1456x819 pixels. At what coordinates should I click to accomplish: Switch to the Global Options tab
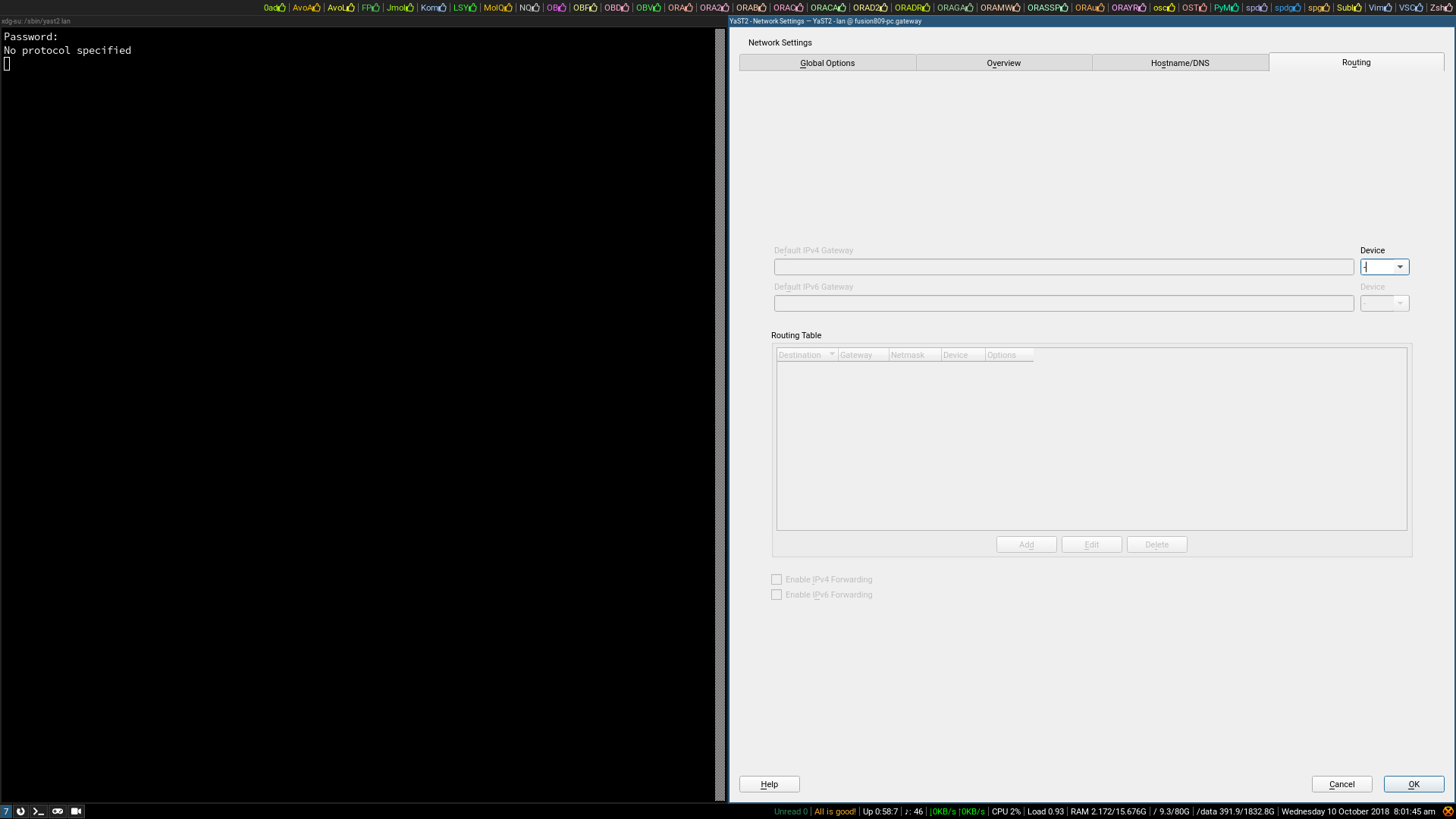pyautogui.click(x=827, y=63)
